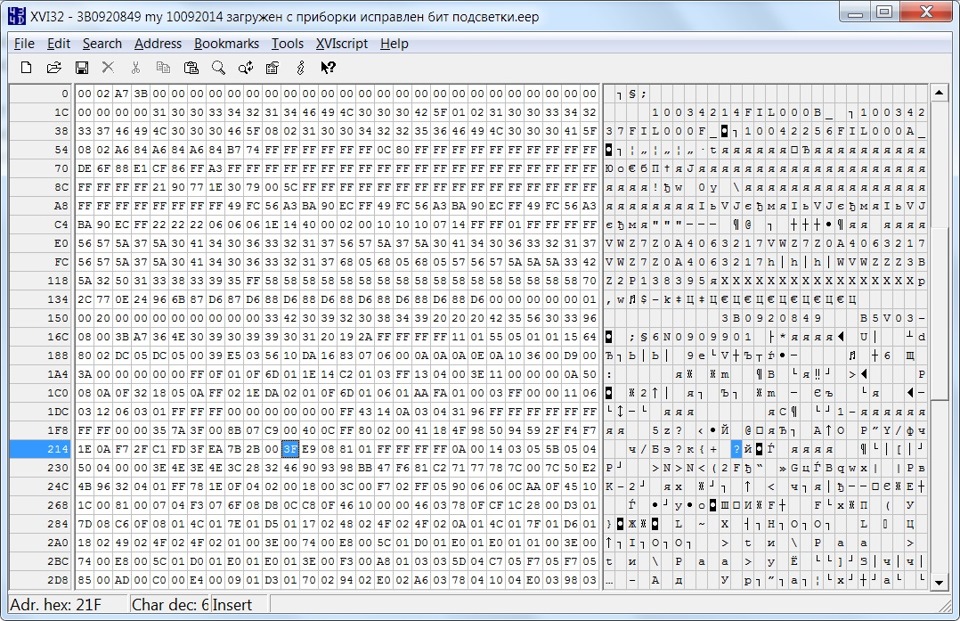Click address label E0
960x621 pixels.
coord(40,243)
